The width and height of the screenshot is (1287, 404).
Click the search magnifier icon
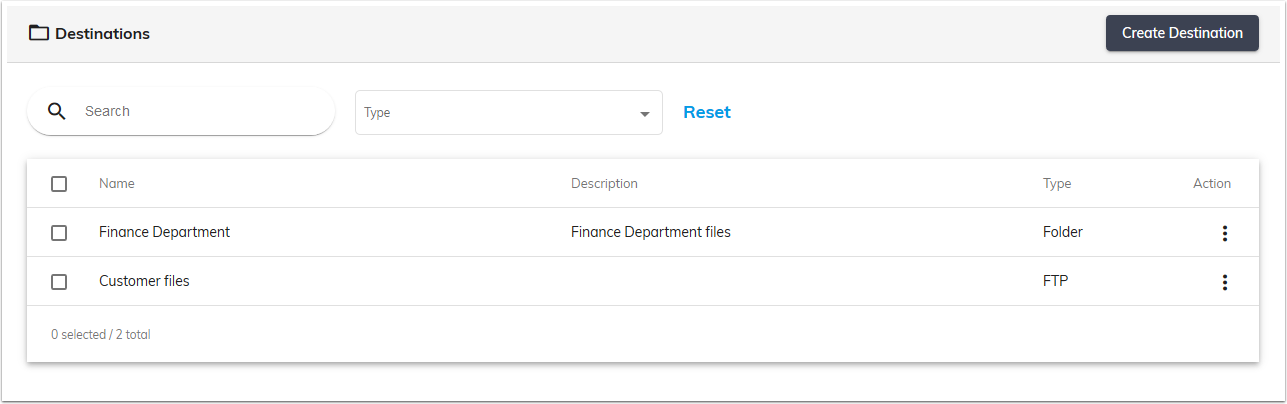(57, 111)
